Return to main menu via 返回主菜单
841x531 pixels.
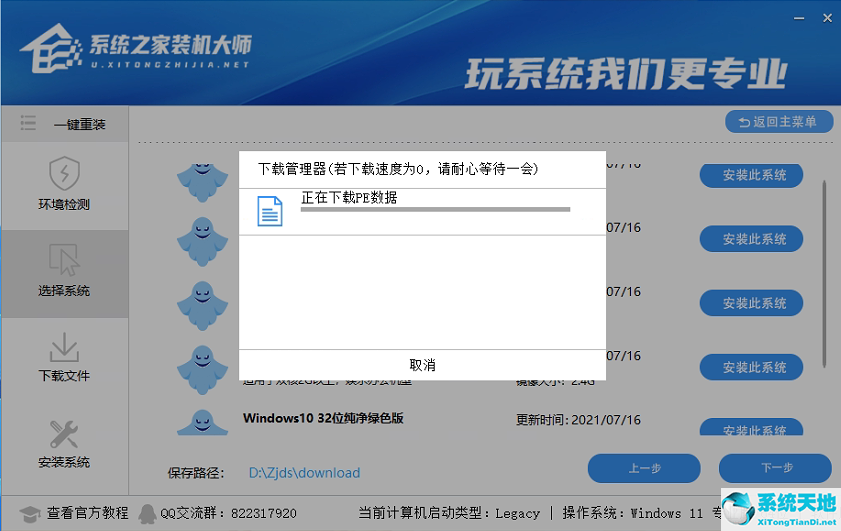[779, 122]
